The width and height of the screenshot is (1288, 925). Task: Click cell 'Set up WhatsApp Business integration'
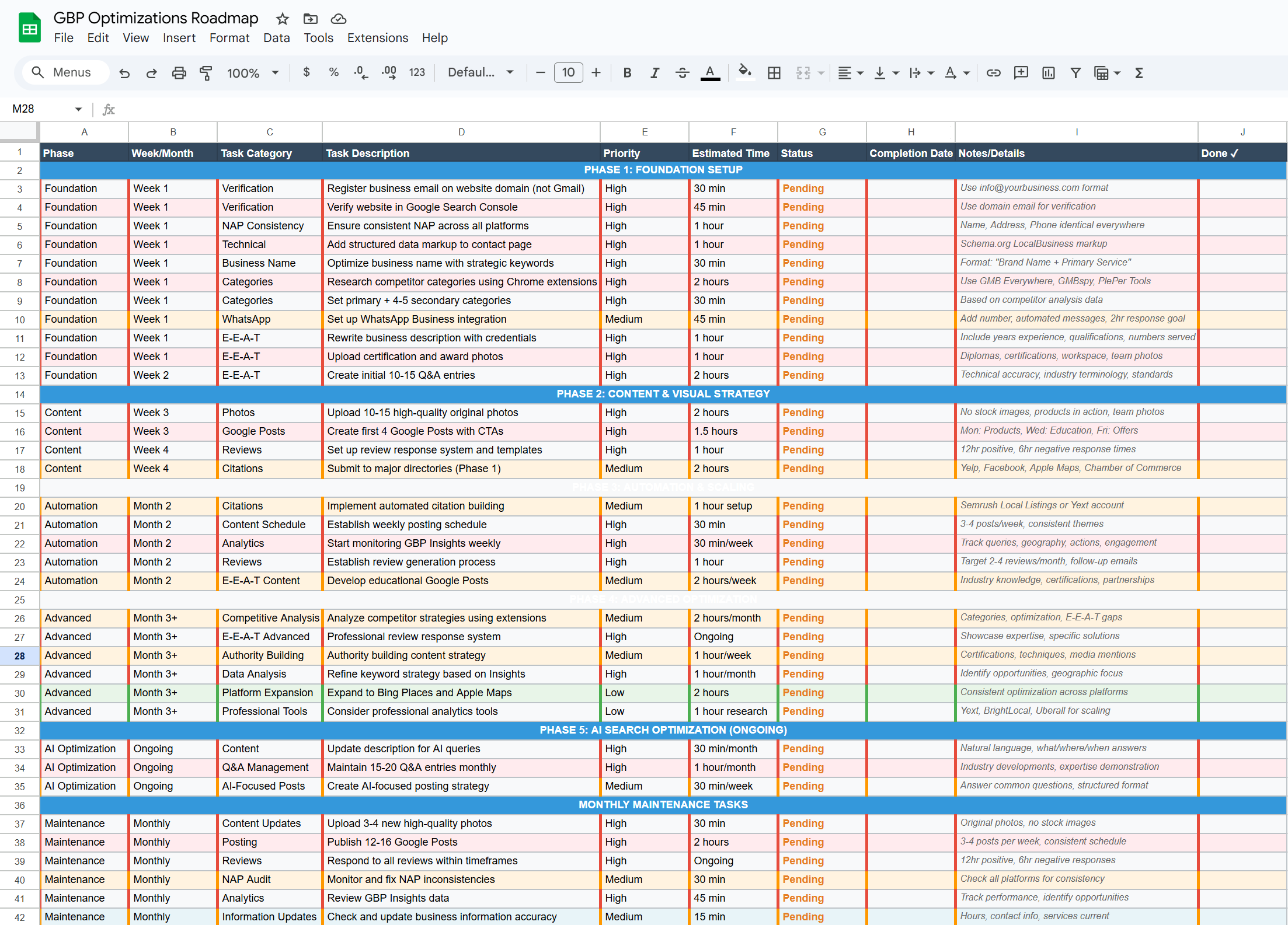click(x=461, y=319)
